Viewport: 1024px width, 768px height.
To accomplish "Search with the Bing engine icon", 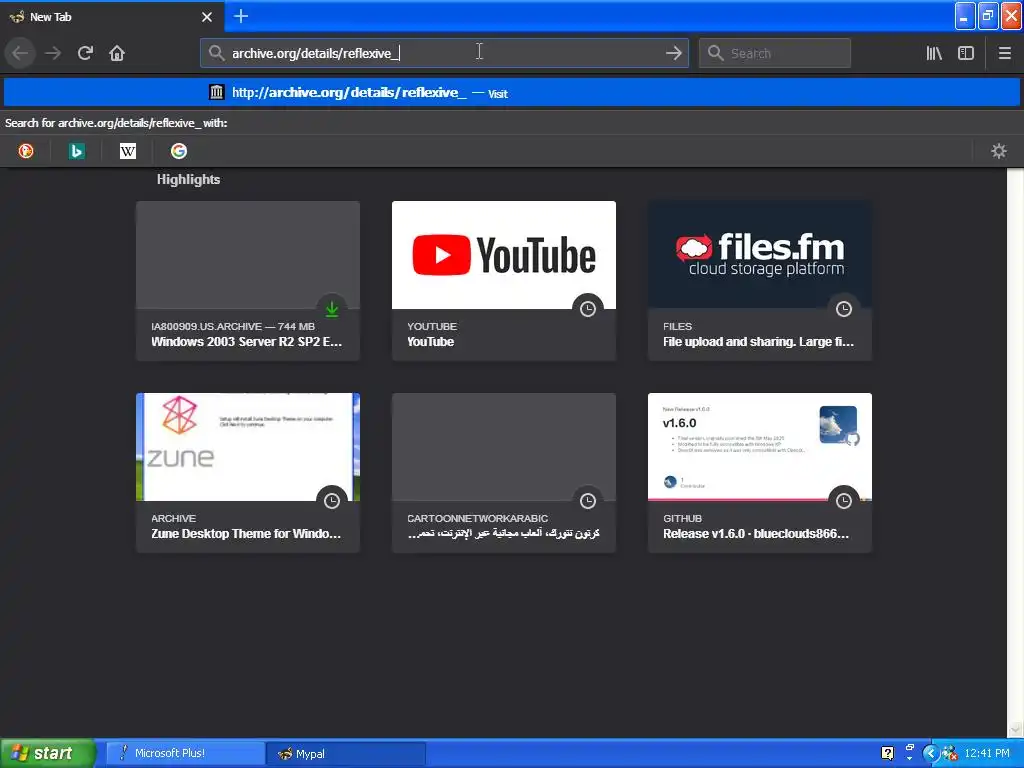I will pos(76,151).
